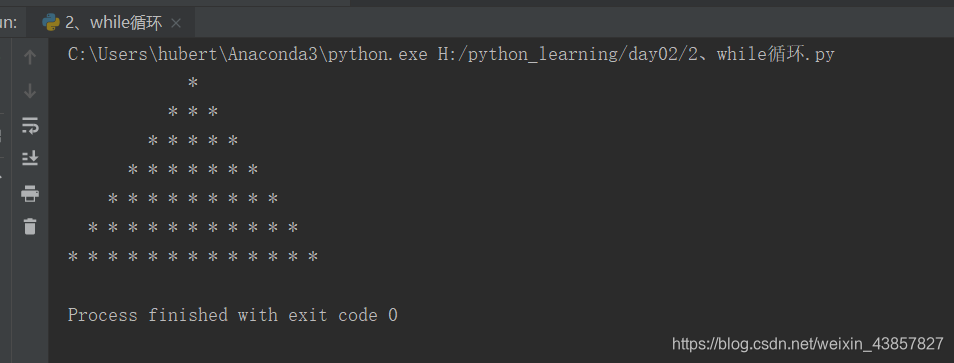The height and width of the screenshot is (363, 954).
Task: Click the Python icon on the run tab
Action: (x=50, y=22)
